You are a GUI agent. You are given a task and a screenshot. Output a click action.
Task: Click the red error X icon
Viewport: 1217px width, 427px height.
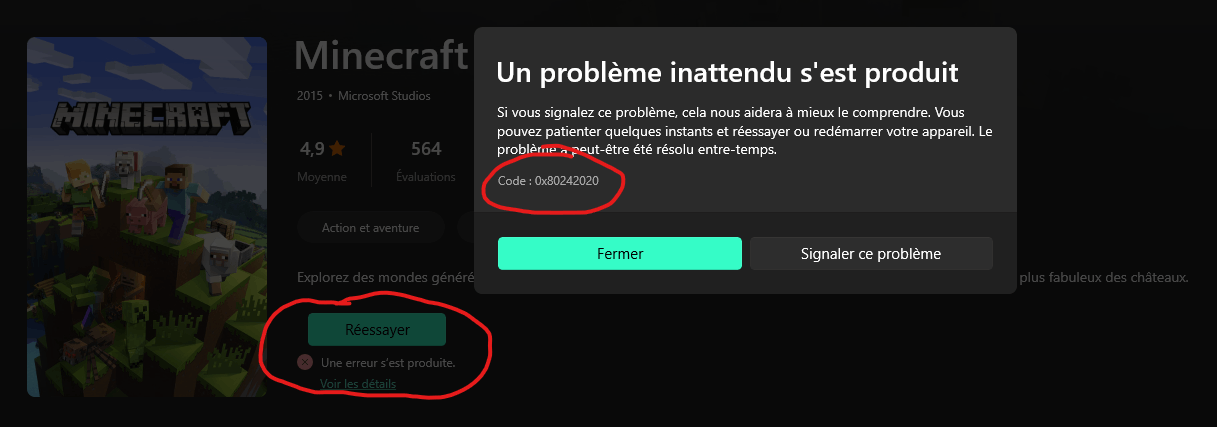point(305,362)
